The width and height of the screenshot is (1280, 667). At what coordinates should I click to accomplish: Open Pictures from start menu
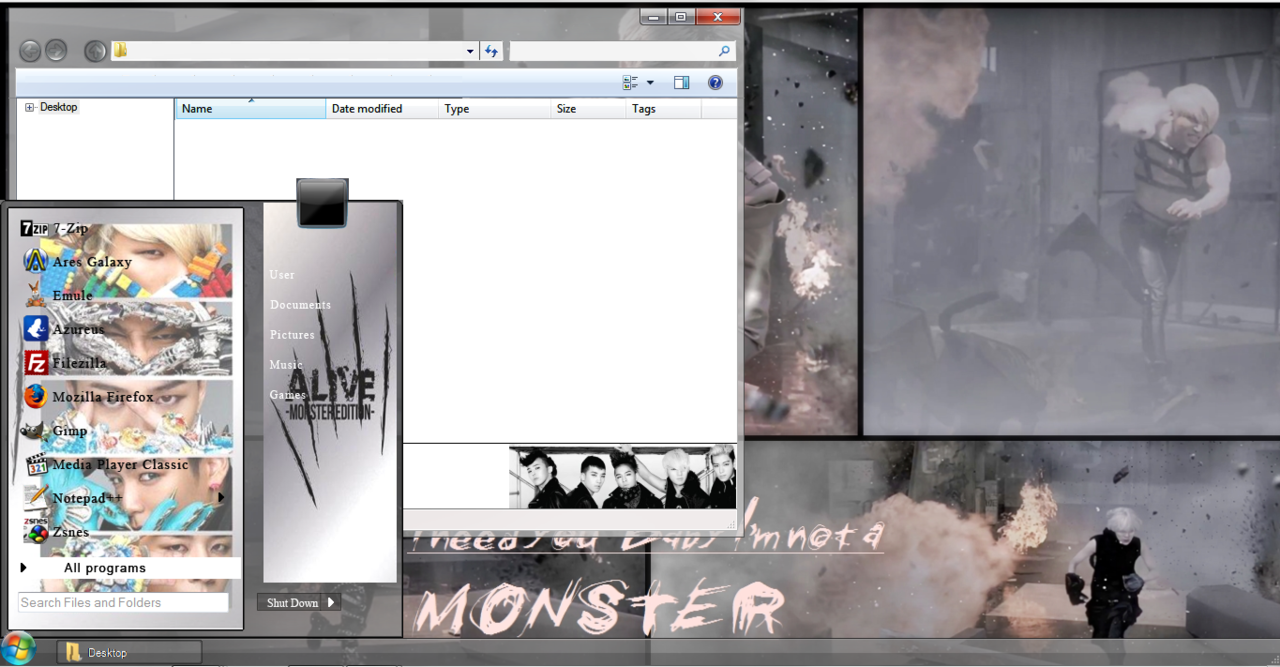point(292,335)
